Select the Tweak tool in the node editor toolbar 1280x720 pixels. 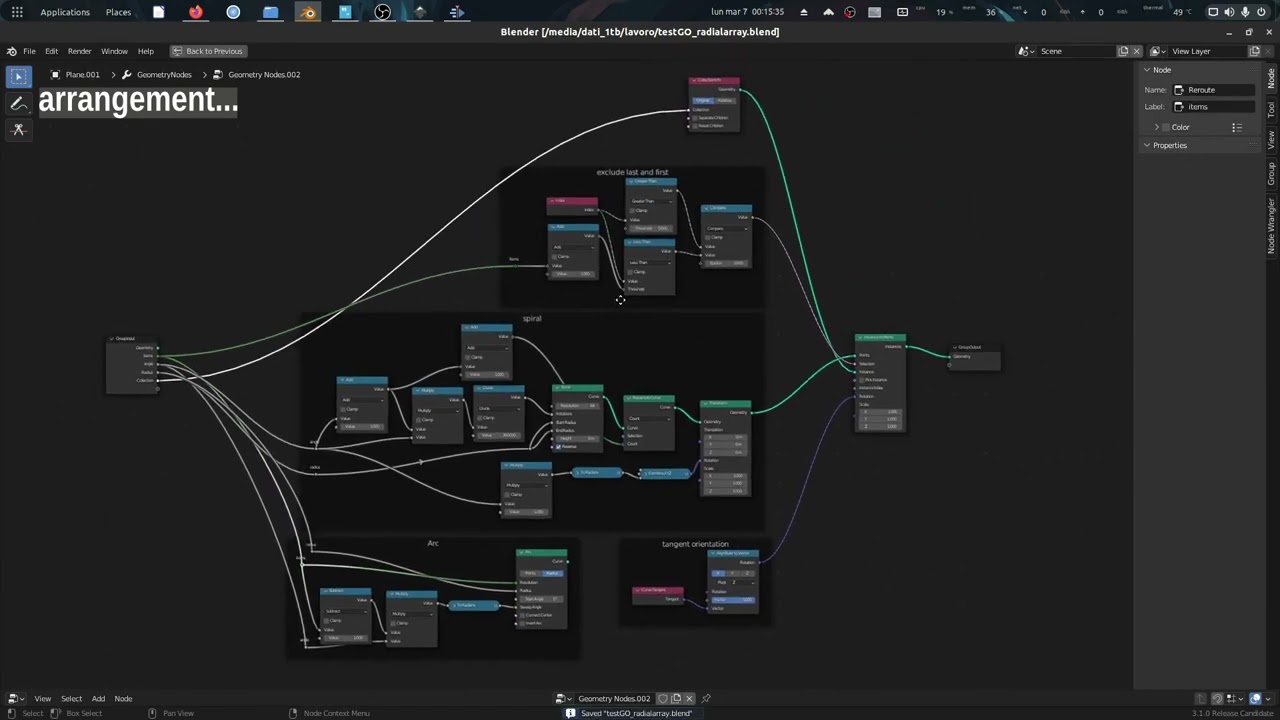pyautogui.click(x=18, y=76)
